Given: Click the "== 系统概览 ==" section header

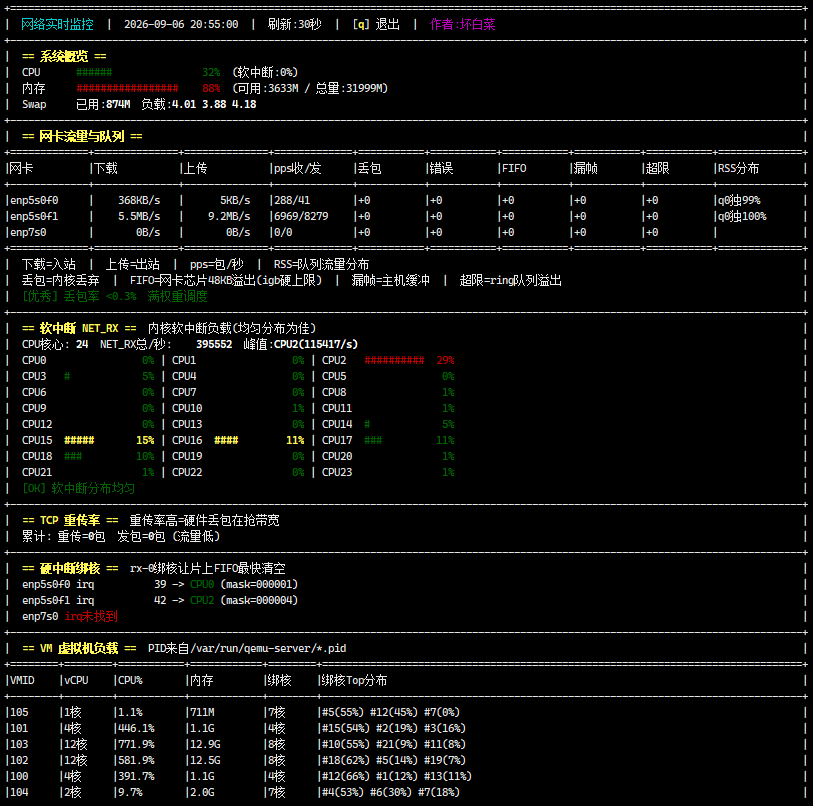Looking at the screenshot, I should (x=64, y=57).
